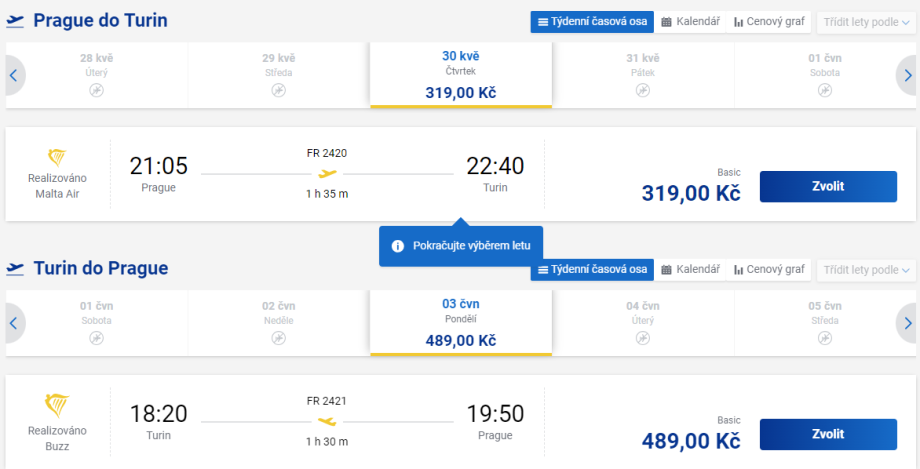Click previous week arrow for Prague–Turin dates
Viewport: 920px width, 469px height.
[14, 75]
